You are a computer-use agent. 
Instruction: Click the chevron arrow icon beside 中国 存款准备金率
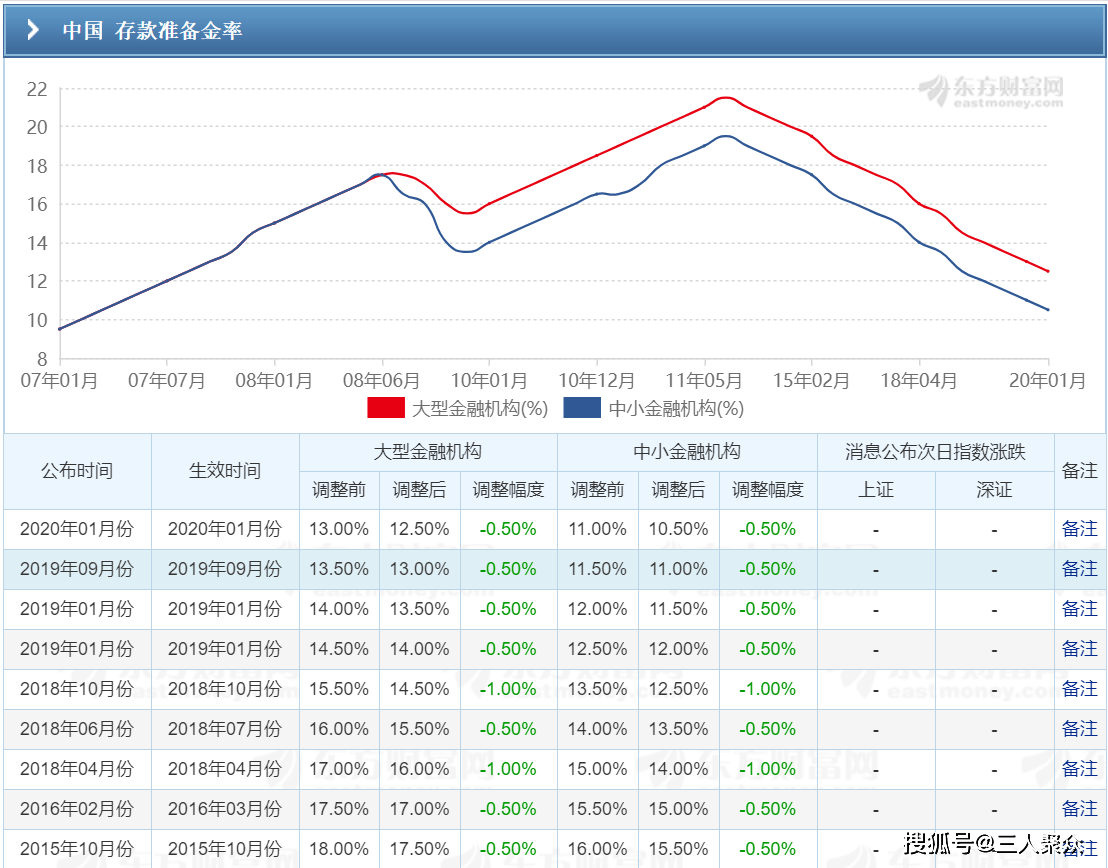click(x=33, y=30)
